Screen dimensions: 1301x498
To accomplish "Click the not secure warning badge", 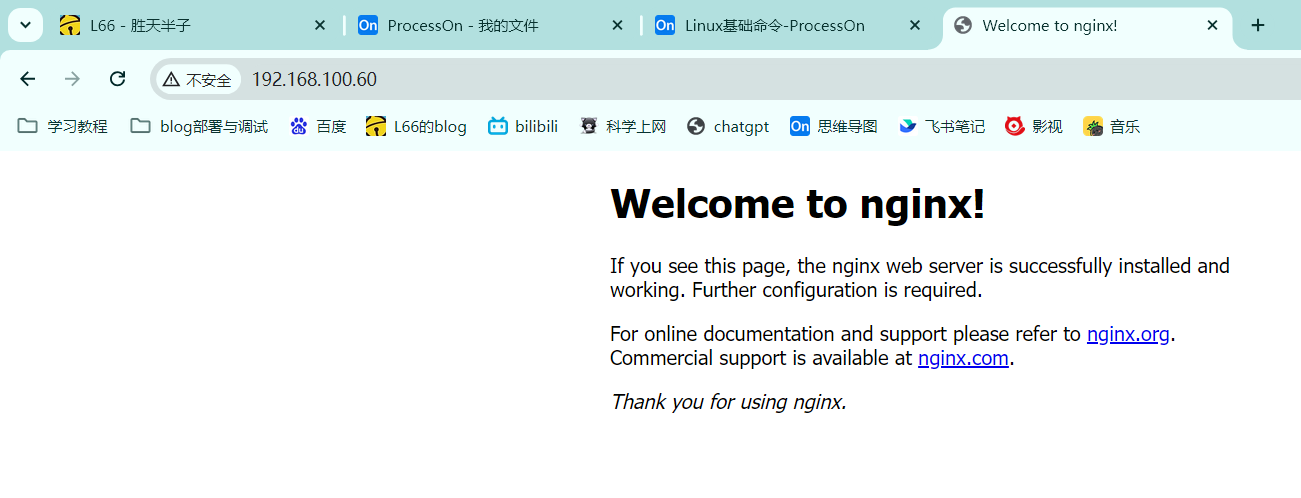I will coord(198,80).
